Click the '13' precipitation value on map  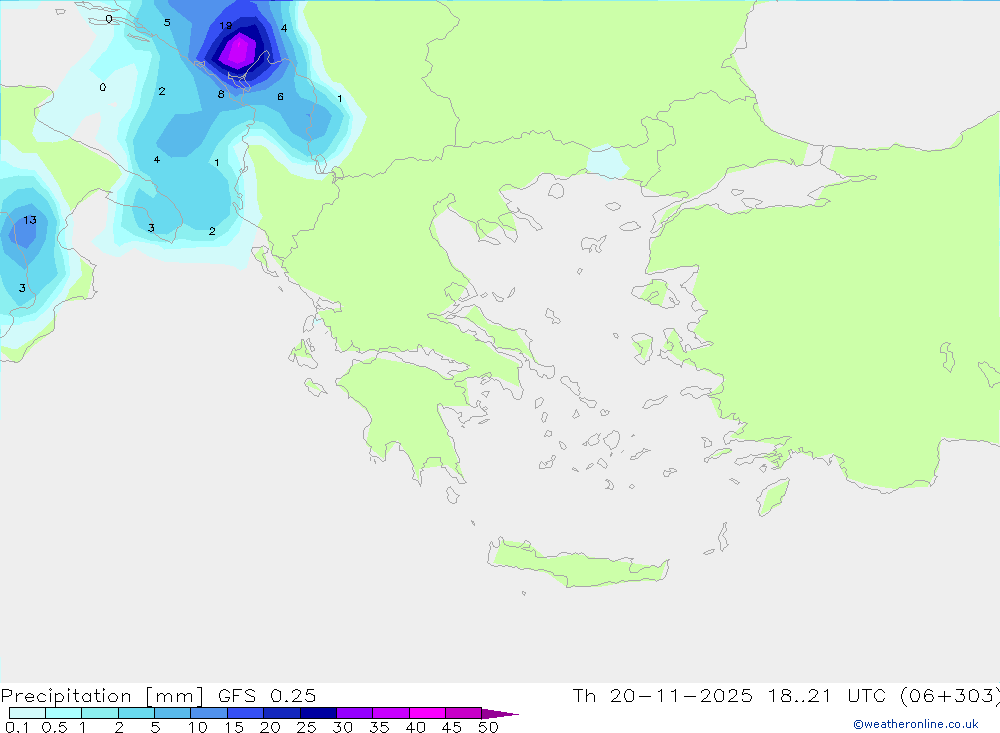(29, 220)
